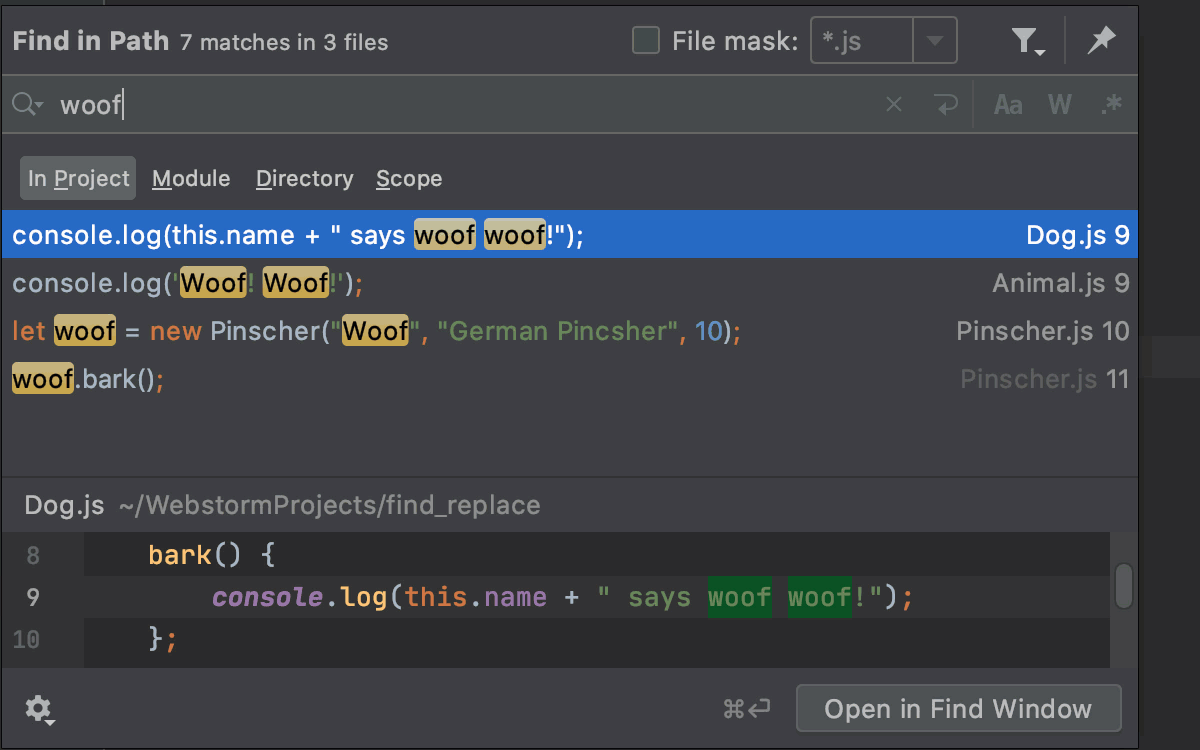
Task: Open filter options via the funnel icon
Action: pos(1024,41)
